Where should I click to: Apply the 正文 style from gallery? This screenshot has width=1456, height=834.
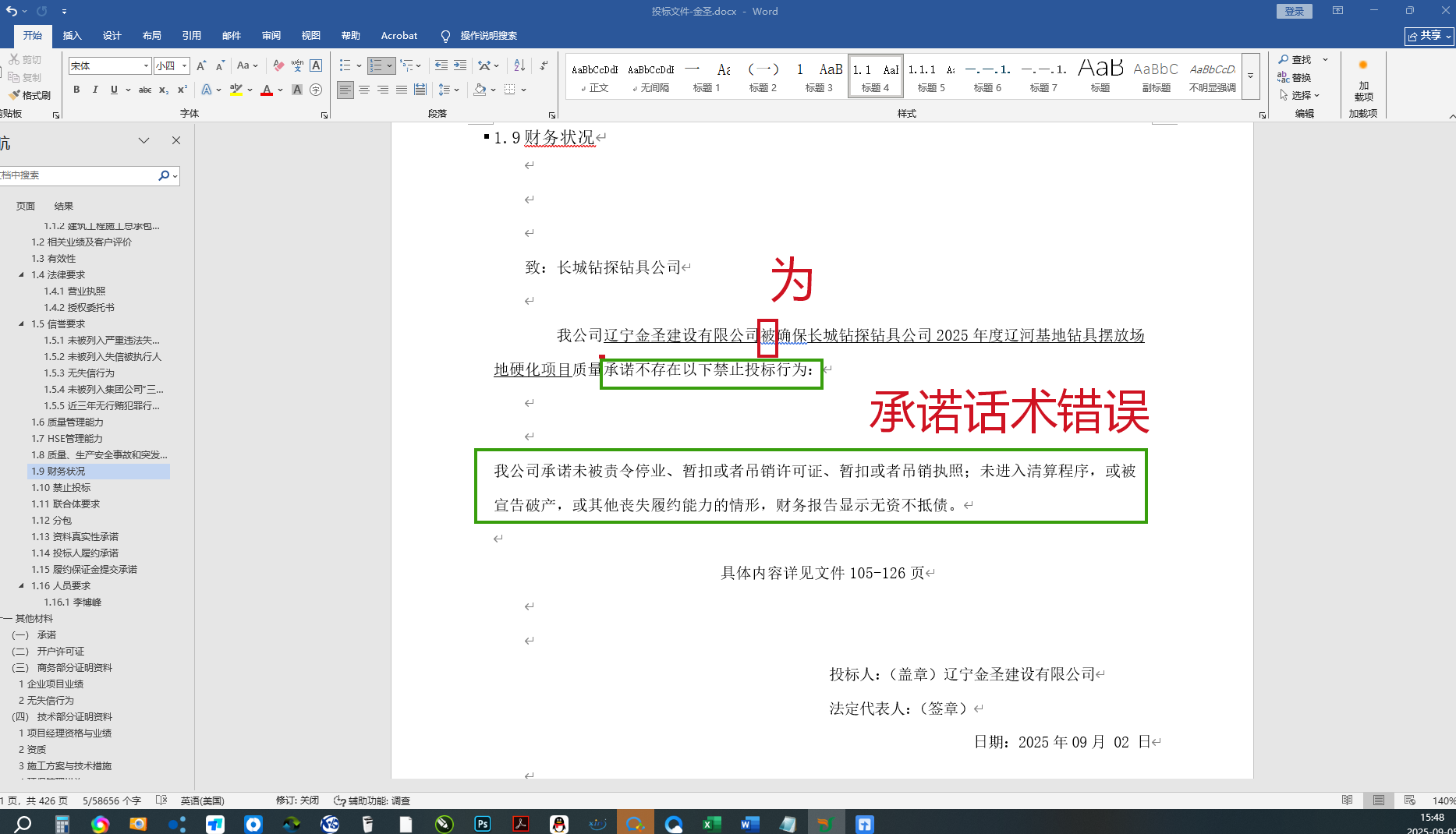[595, 76]
